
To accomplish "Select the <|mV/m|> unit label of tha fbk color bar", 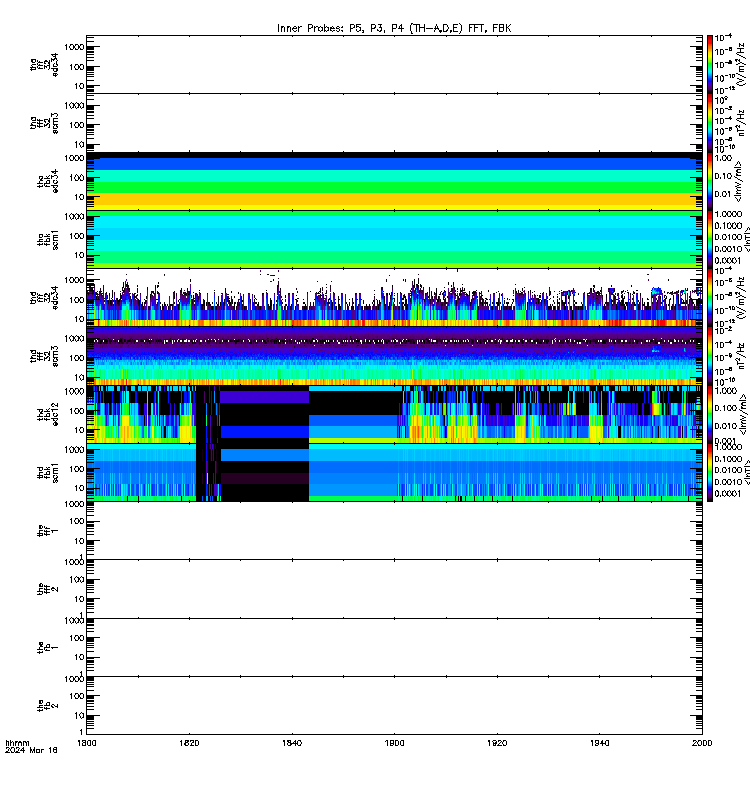I will point(740,181).
